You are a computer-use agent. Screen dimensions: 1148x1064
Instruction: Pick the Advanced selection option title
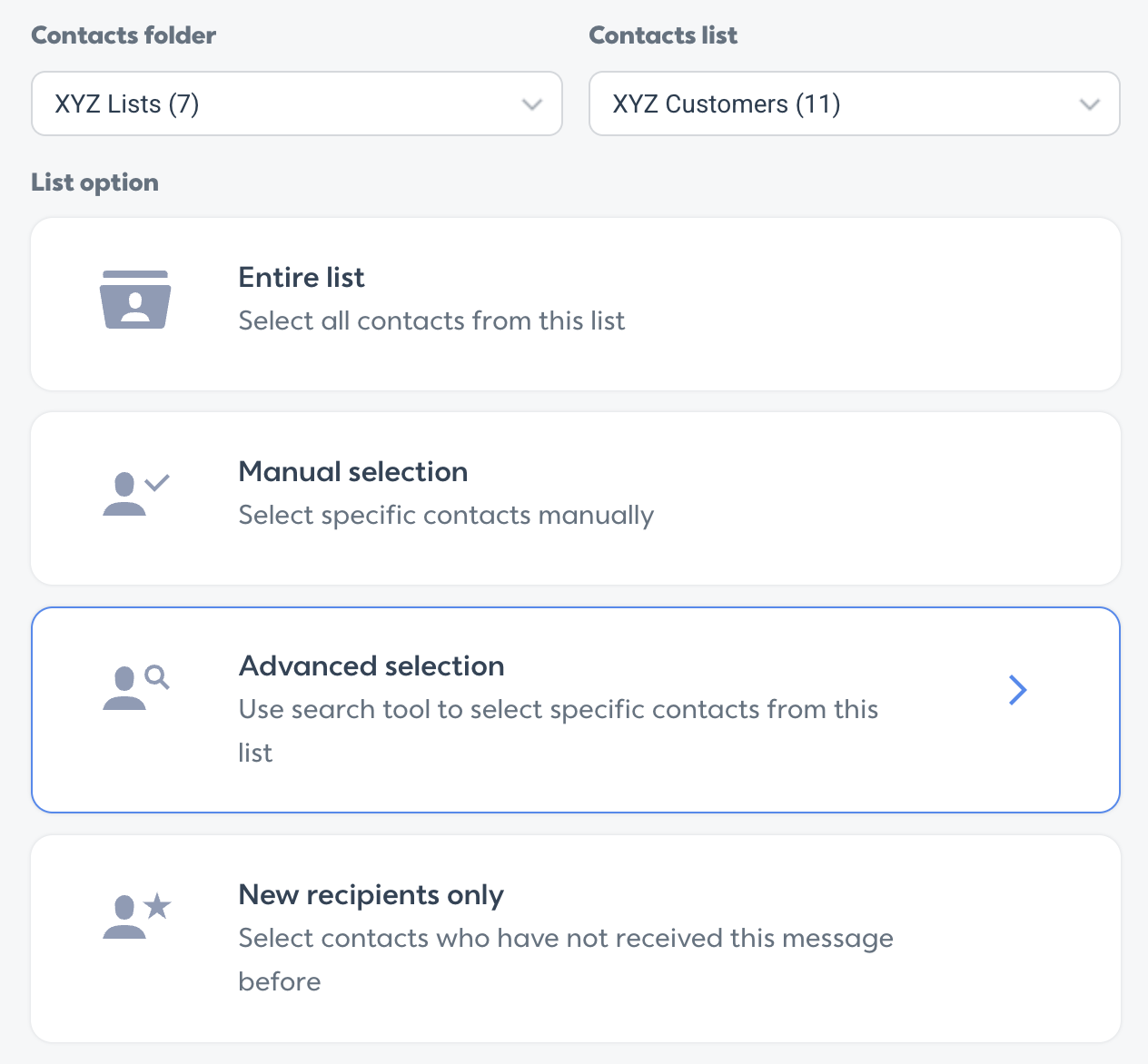click(x=371, y=665)
